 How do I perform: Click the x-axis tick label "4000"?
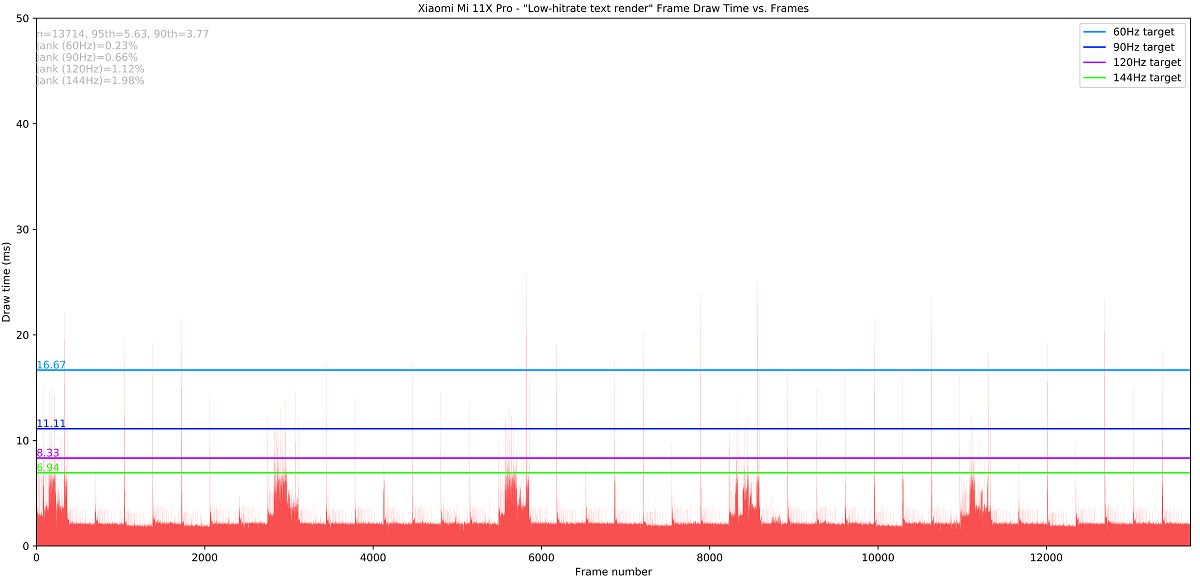[372, 557]
